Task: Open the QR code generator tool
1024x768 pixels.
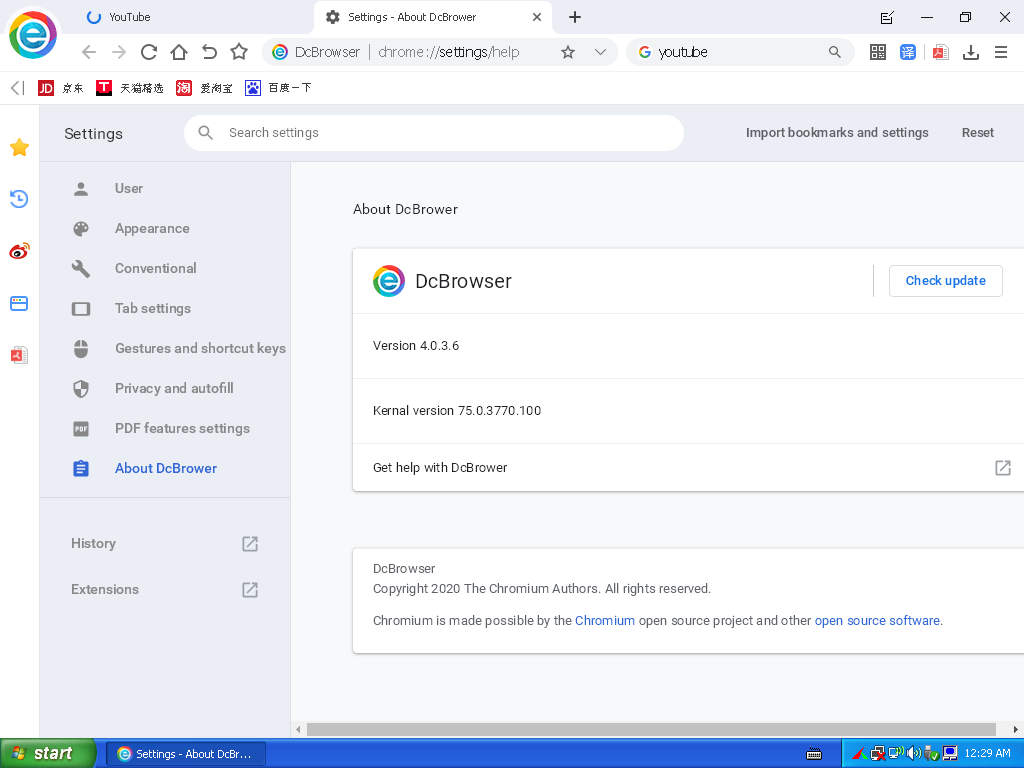Action: pyautogui.click(x=877, y=52)
